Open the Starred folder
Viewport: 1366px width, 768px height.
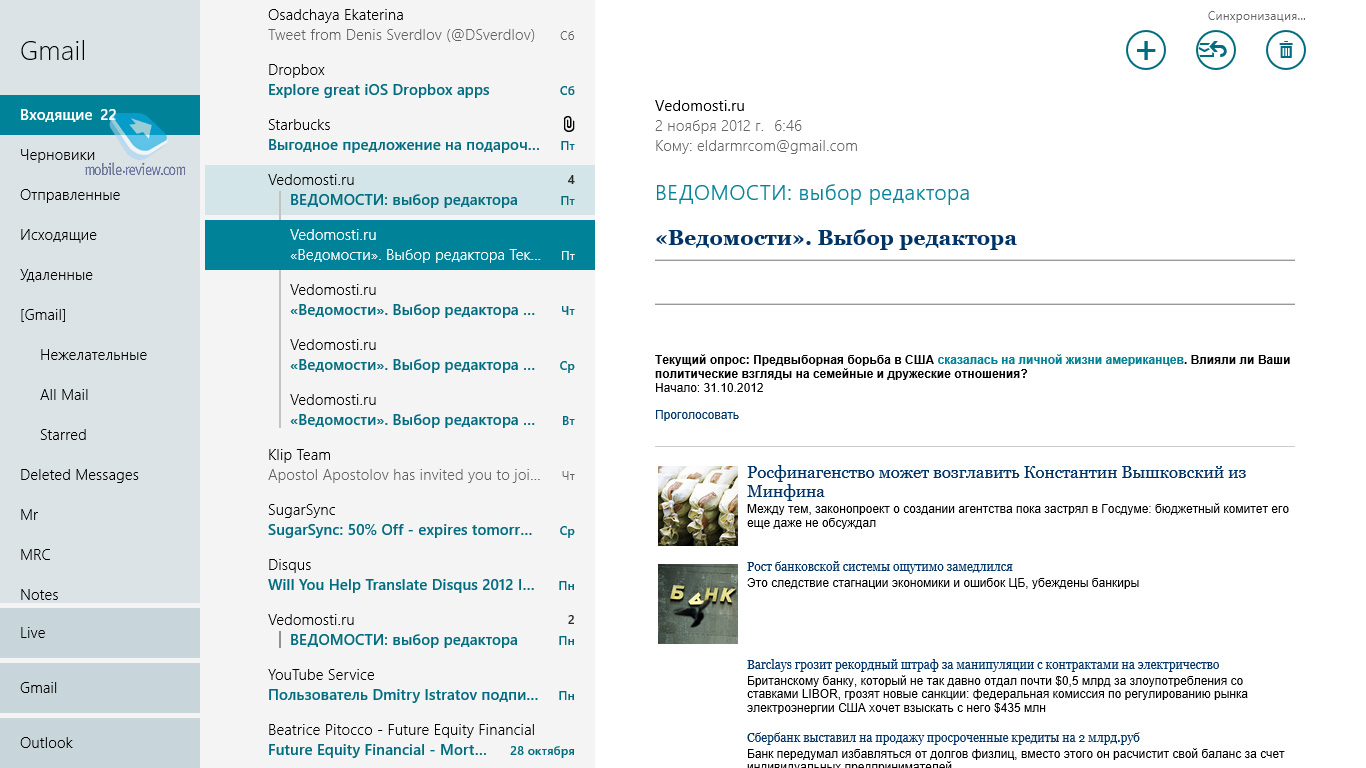100,435
